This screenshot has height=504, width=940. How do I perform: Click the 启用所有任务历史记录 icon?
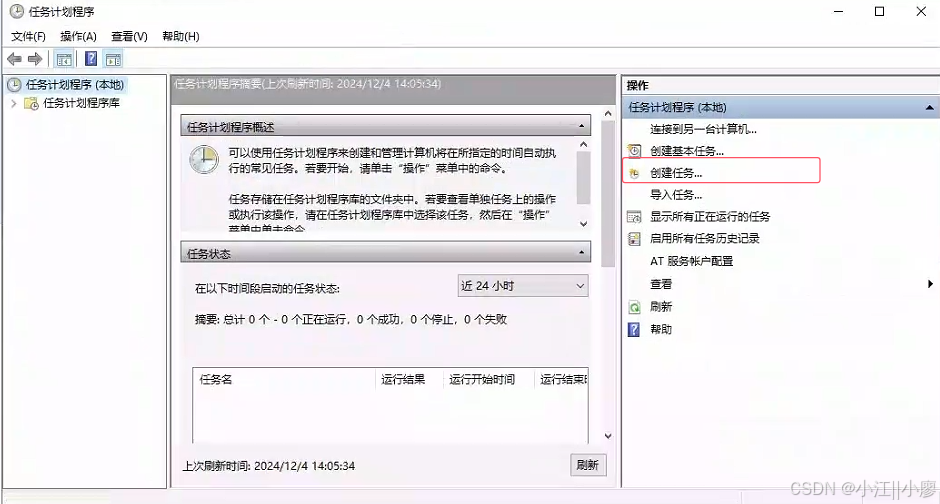pos(634,239)
